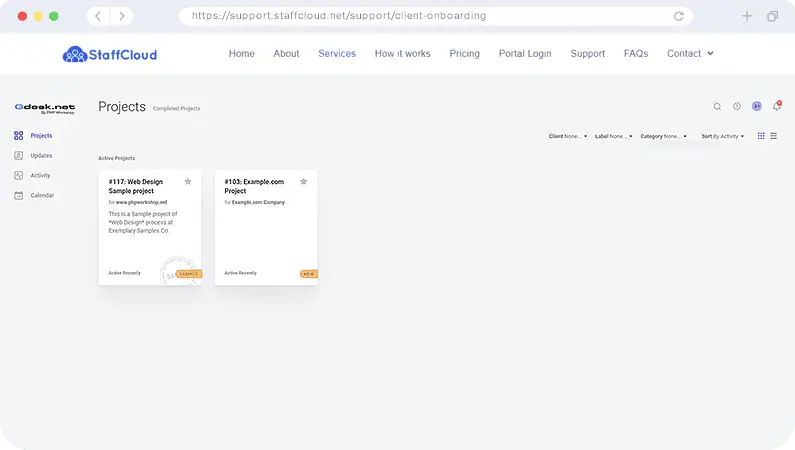Select the Calendar sidebar label
795x450 pixels.
pos(42,195)
